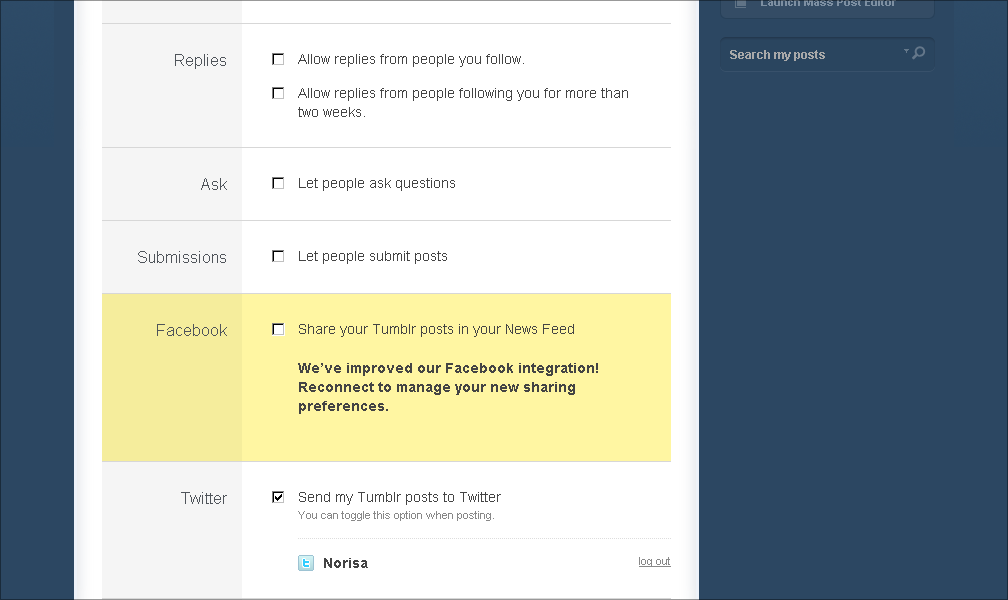Check Let people submit posts
Image resolution: width=1008 pixels, height=600 pixels.
click(278, 256)
